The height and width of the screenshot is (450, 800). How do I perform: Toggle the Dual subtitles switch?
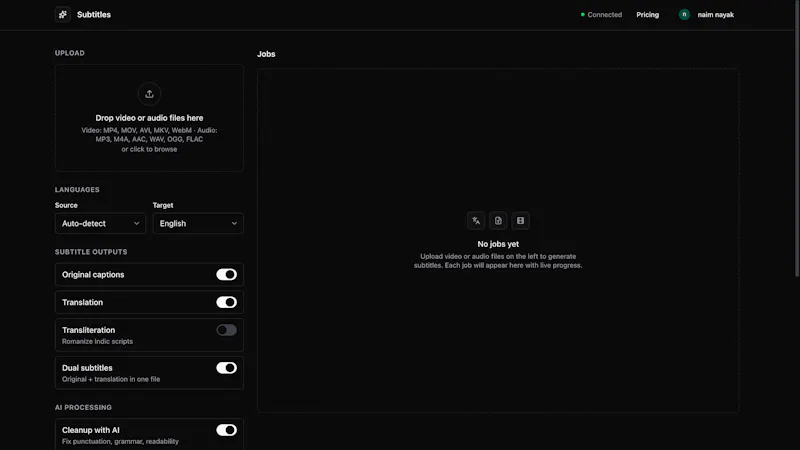coord(226,368)
